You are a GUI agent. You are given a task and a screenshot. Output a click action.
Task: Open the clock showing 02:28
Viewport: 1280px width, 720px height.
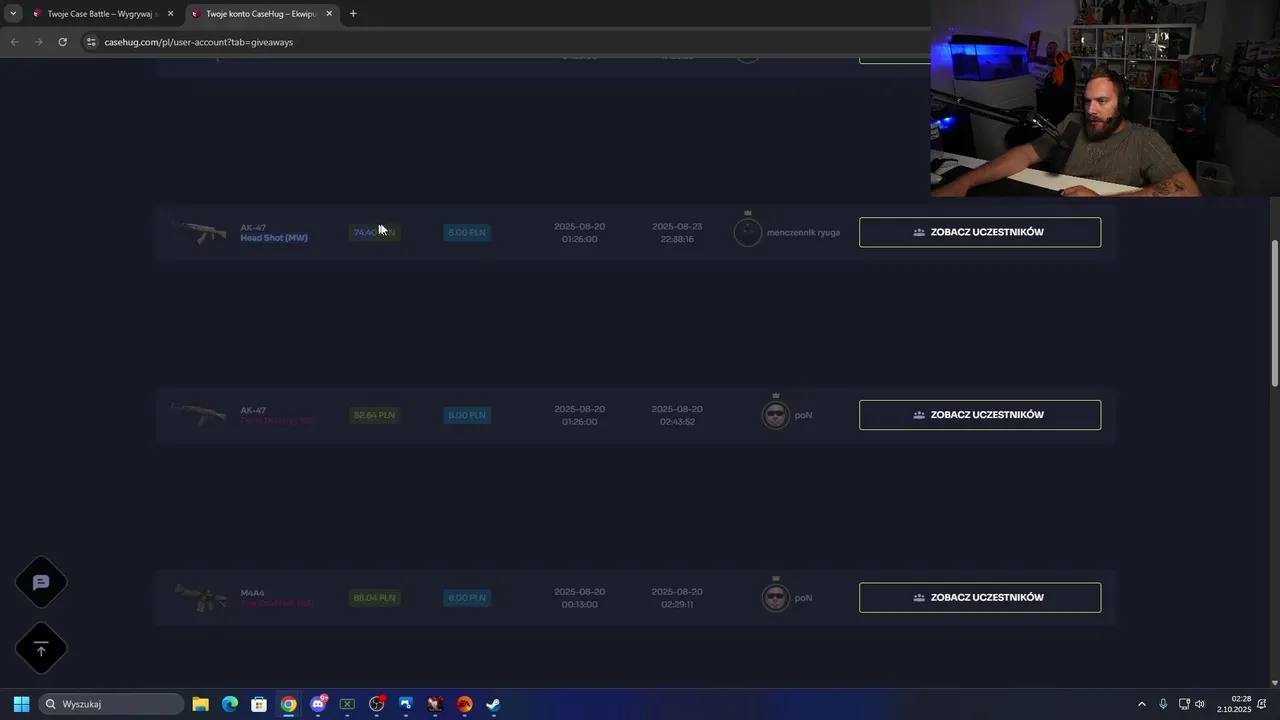[x=1234, y=704]
